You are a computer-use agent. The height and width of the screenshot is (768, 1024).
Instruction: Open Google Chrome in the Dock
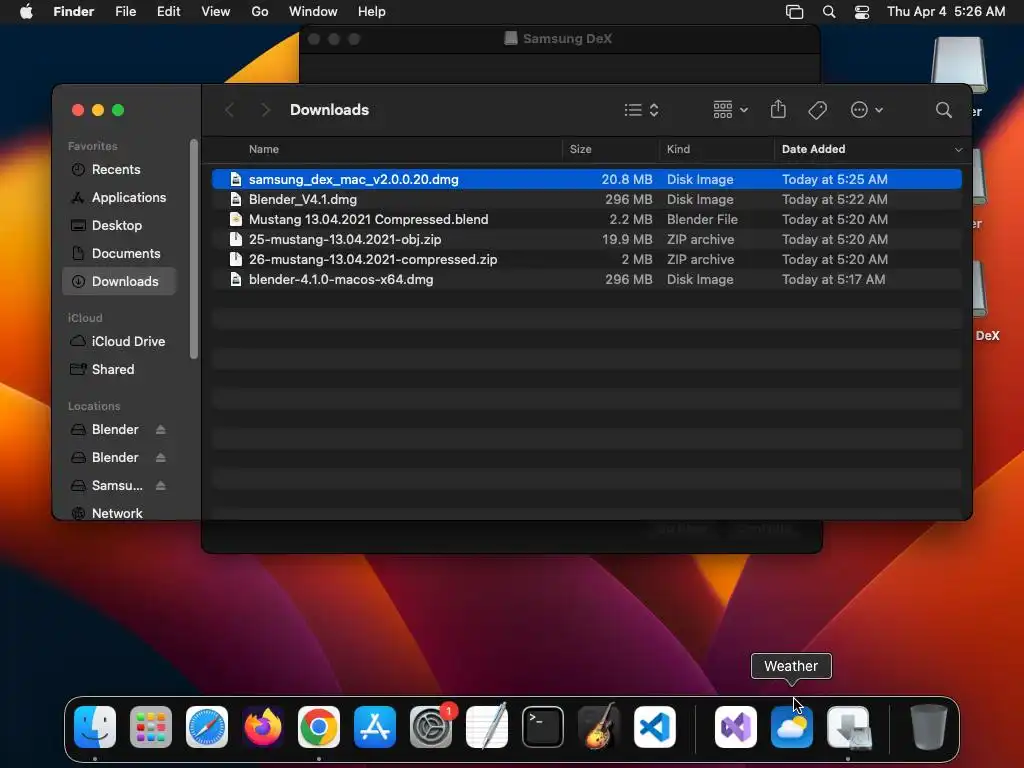click(x=319, y=727)
